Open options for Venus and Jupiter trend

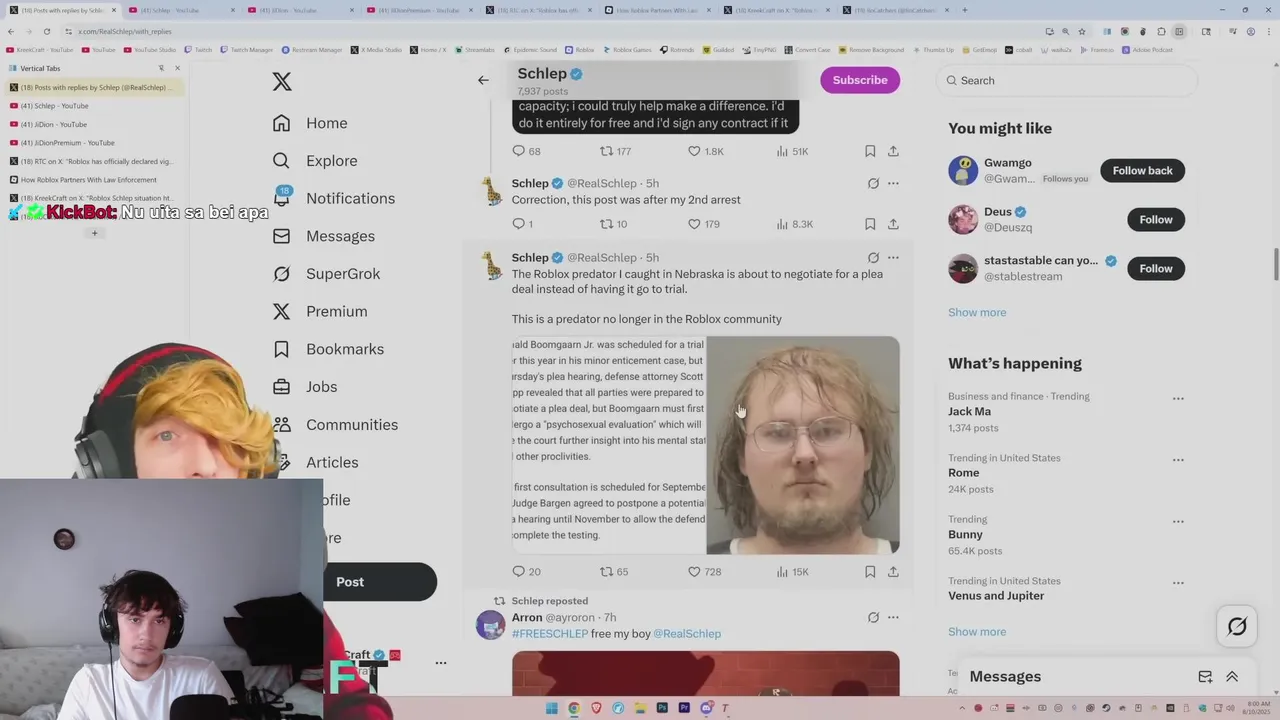[x=1178, y=583]
